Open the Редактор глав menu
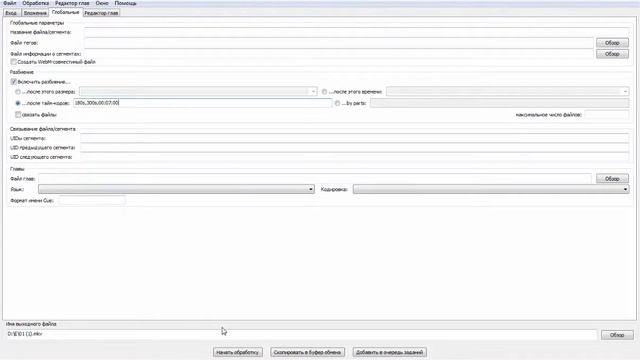640x360 pixels. (72, 3)
